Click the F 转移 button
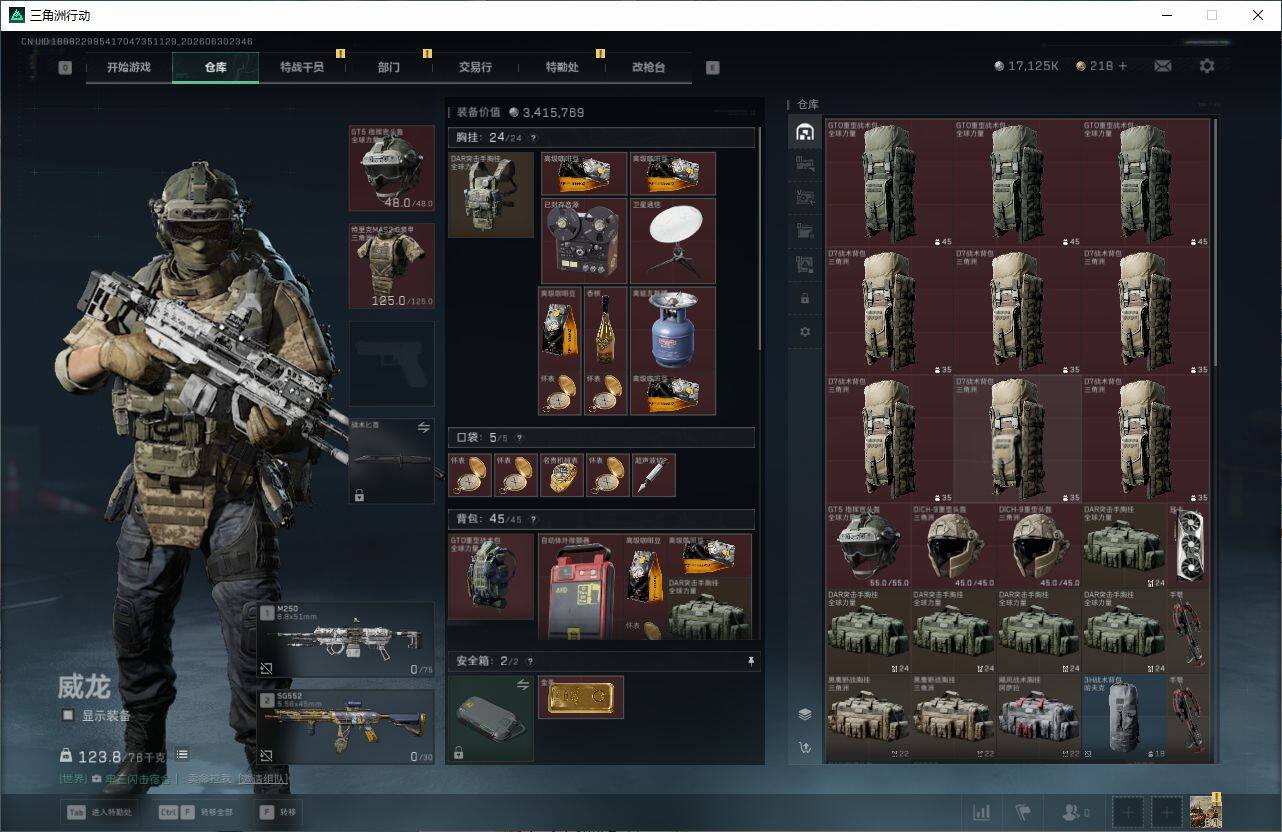The width and height of the screenshot is (1282, 832). 279,812
